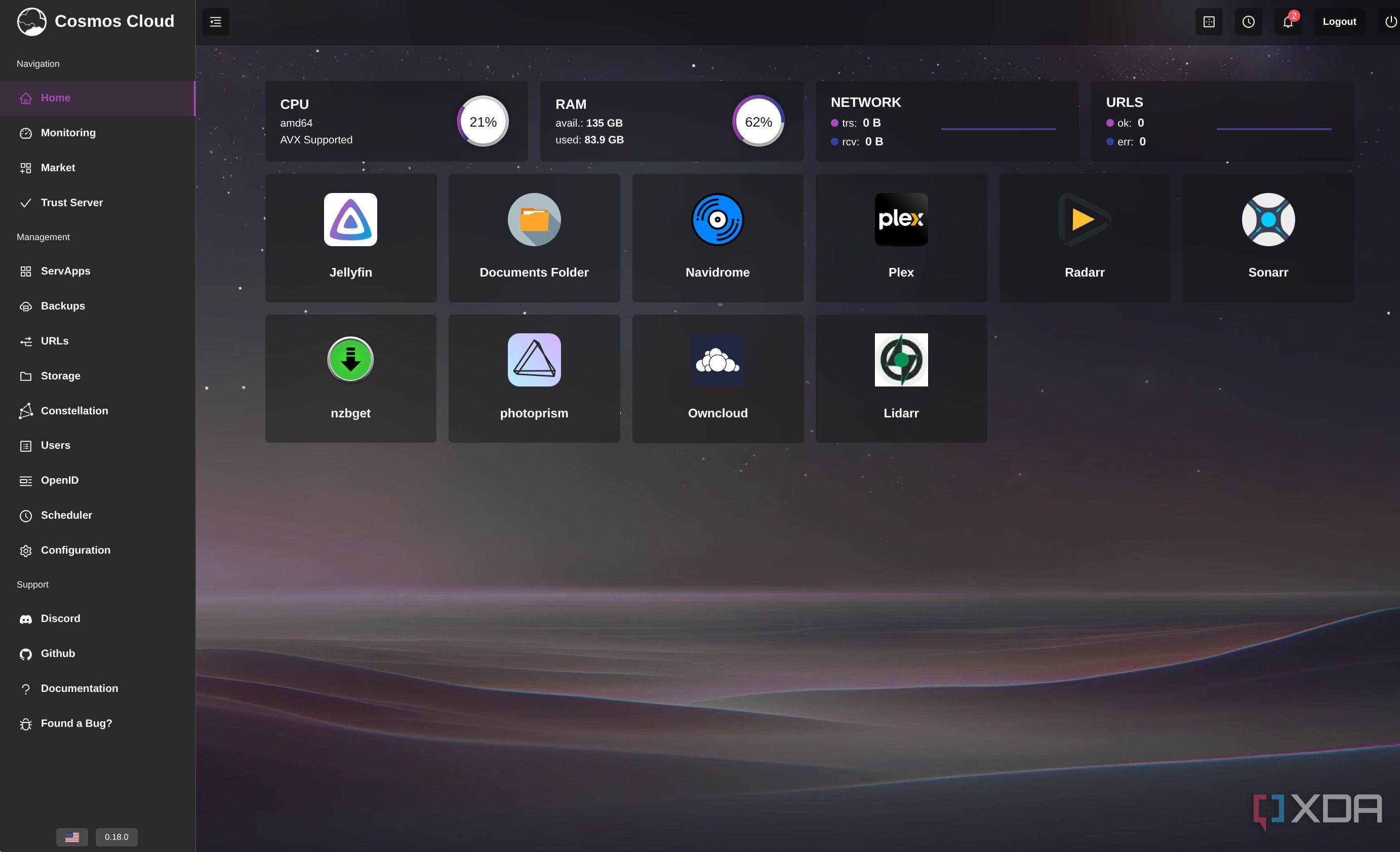Click the NETWORK stats card
The image size is (1400, 852).
(947, 121)
